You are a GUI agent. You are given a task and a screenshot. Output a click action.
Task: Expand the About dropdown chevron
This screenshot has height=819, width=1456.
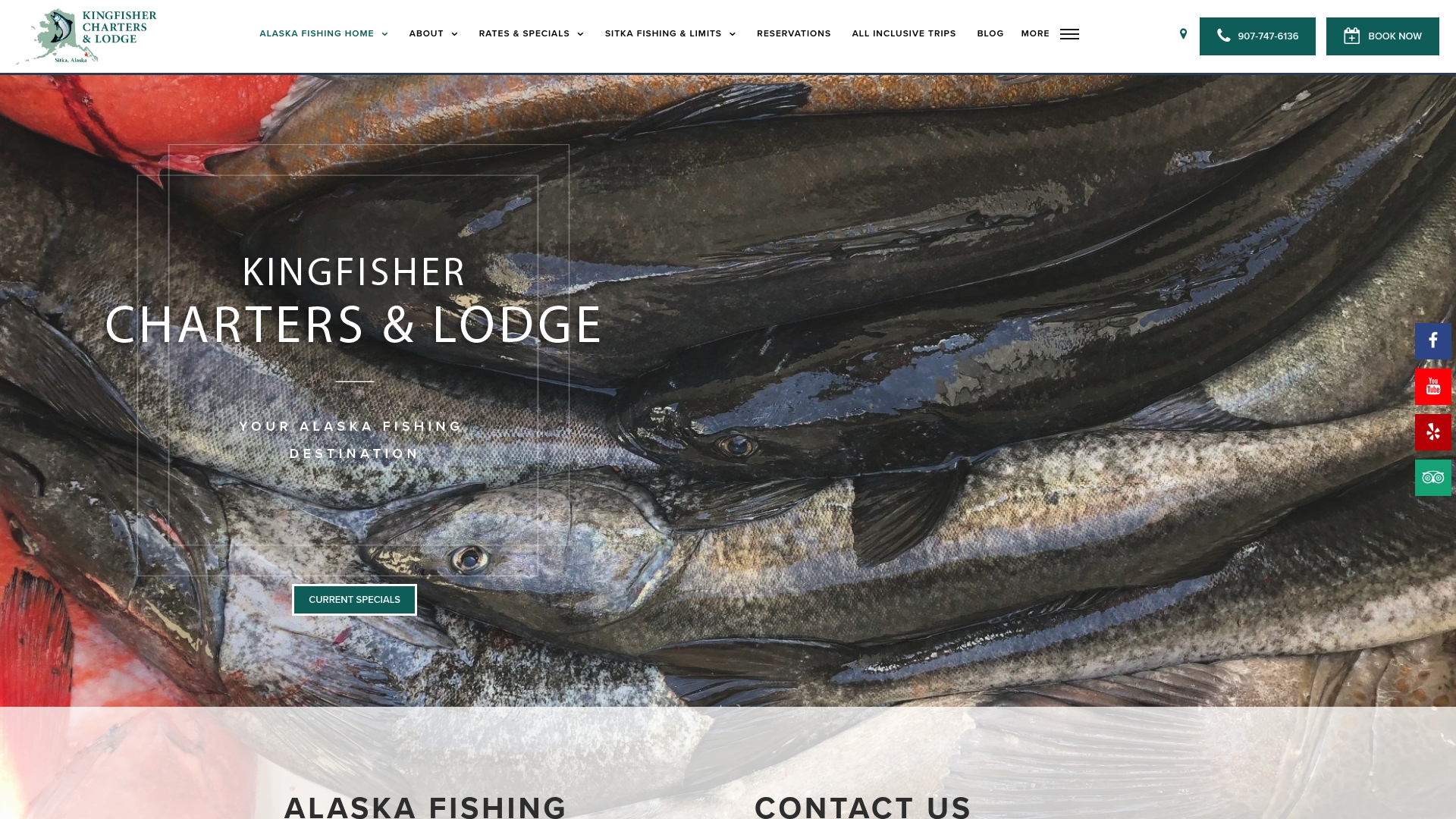tap(454, 34)
